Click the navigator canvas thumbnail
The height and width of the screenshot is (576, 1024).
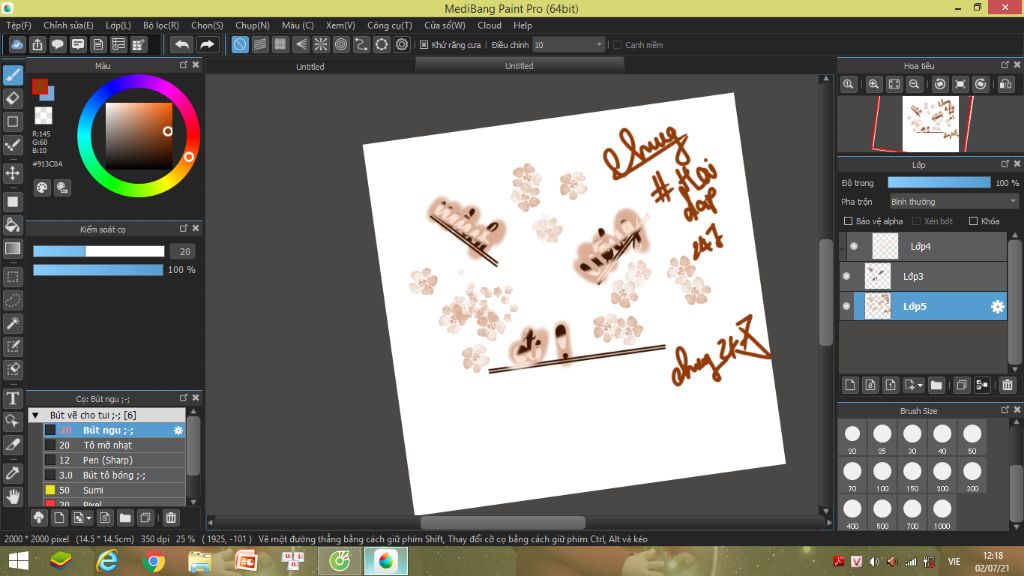point(931,123)
